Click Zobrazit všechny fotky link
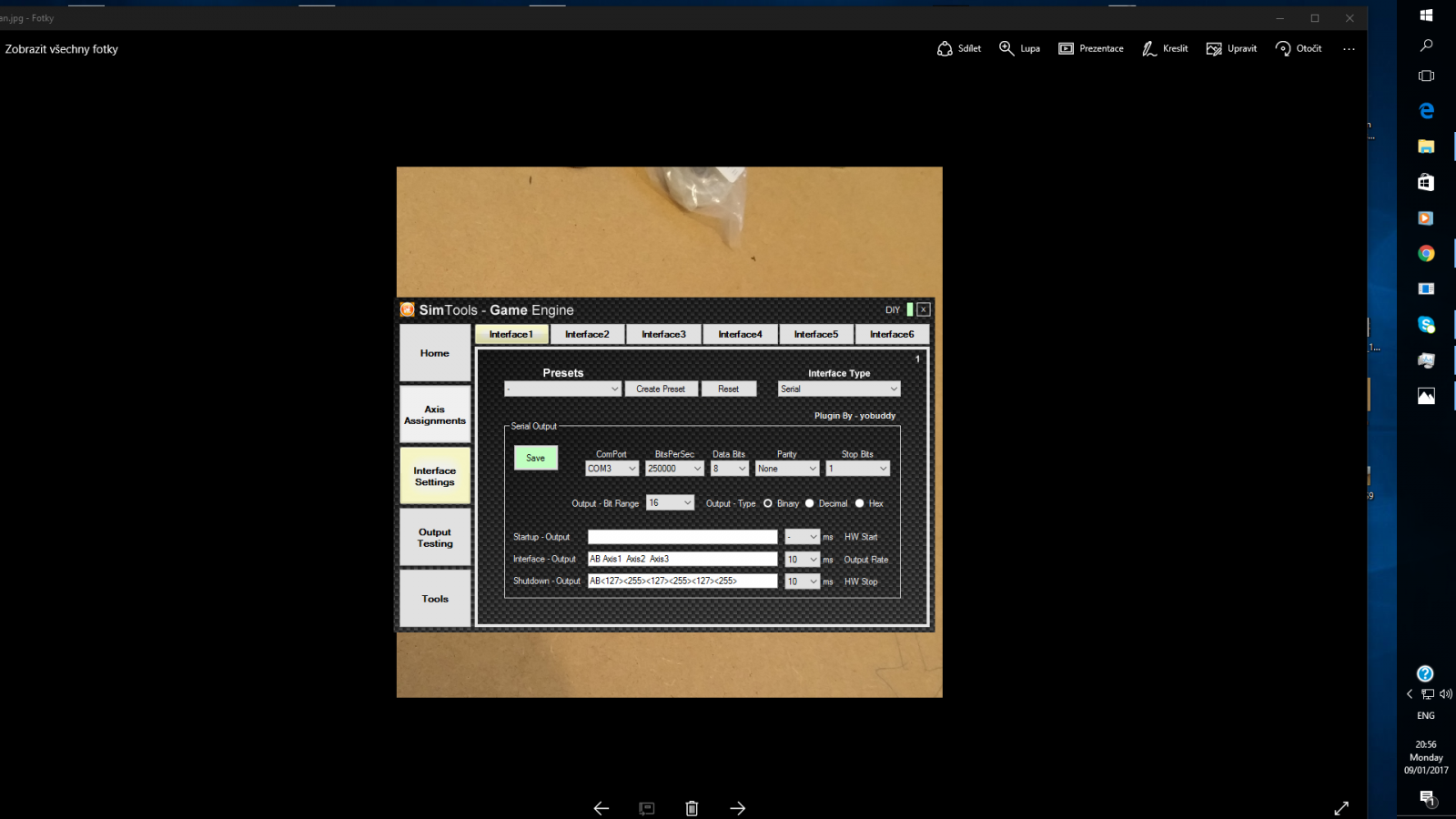The height and width of the screenshot is (819, 1456). click(62, 49)
